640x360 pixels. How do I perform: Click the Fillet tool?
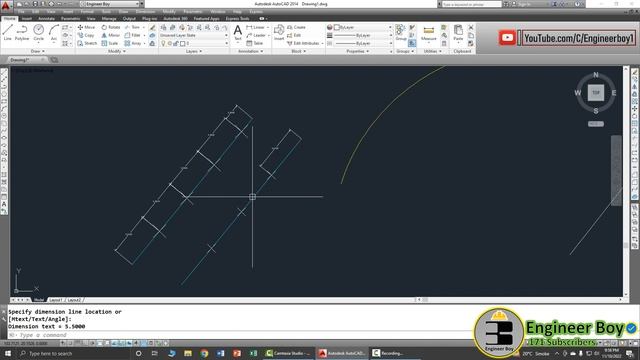(x=133, y=35)
